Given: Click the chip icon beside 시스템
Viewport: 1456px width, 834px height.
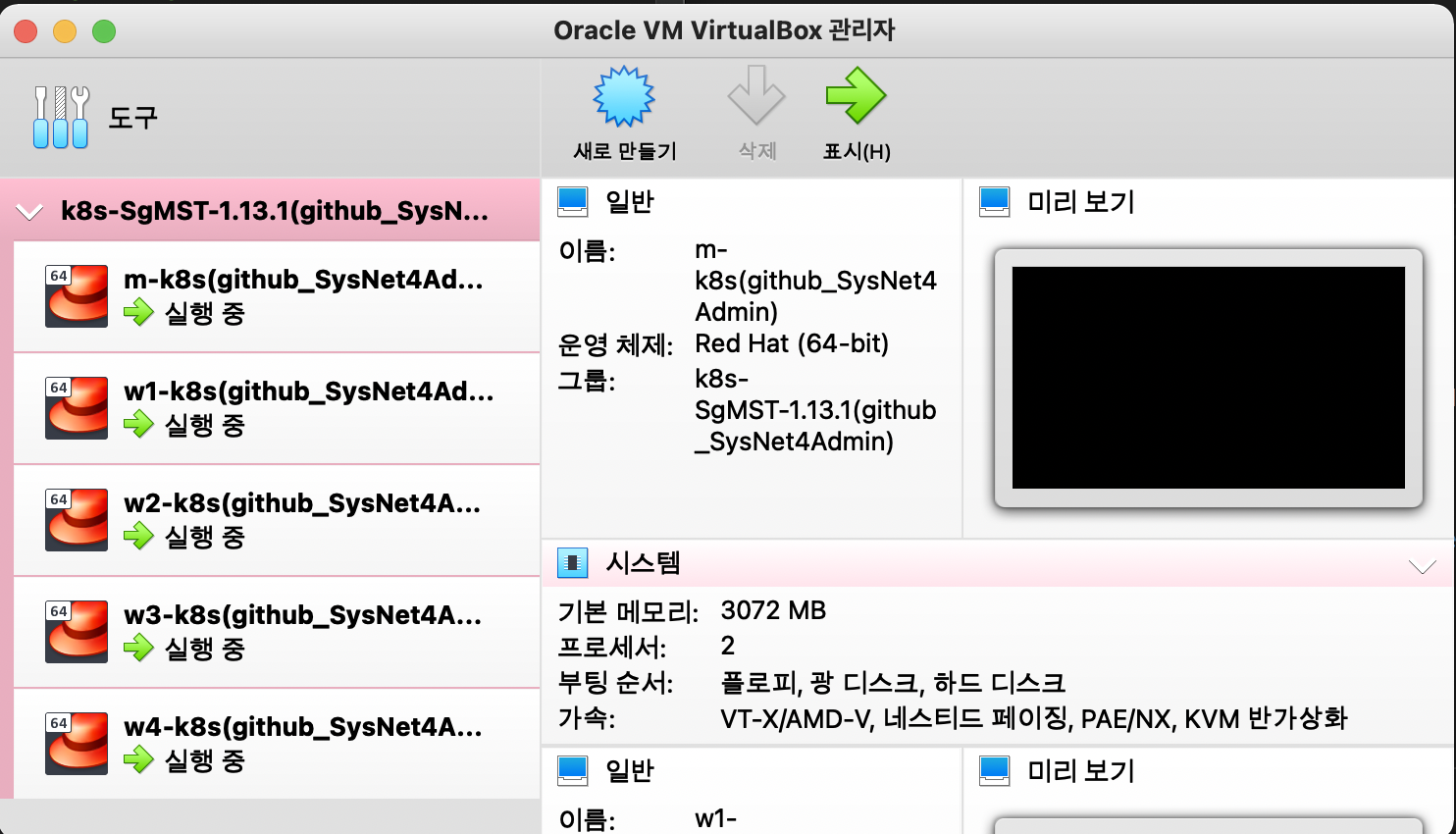Looking at the screenshot, I should pyautogui.click(x=573, y=563).
